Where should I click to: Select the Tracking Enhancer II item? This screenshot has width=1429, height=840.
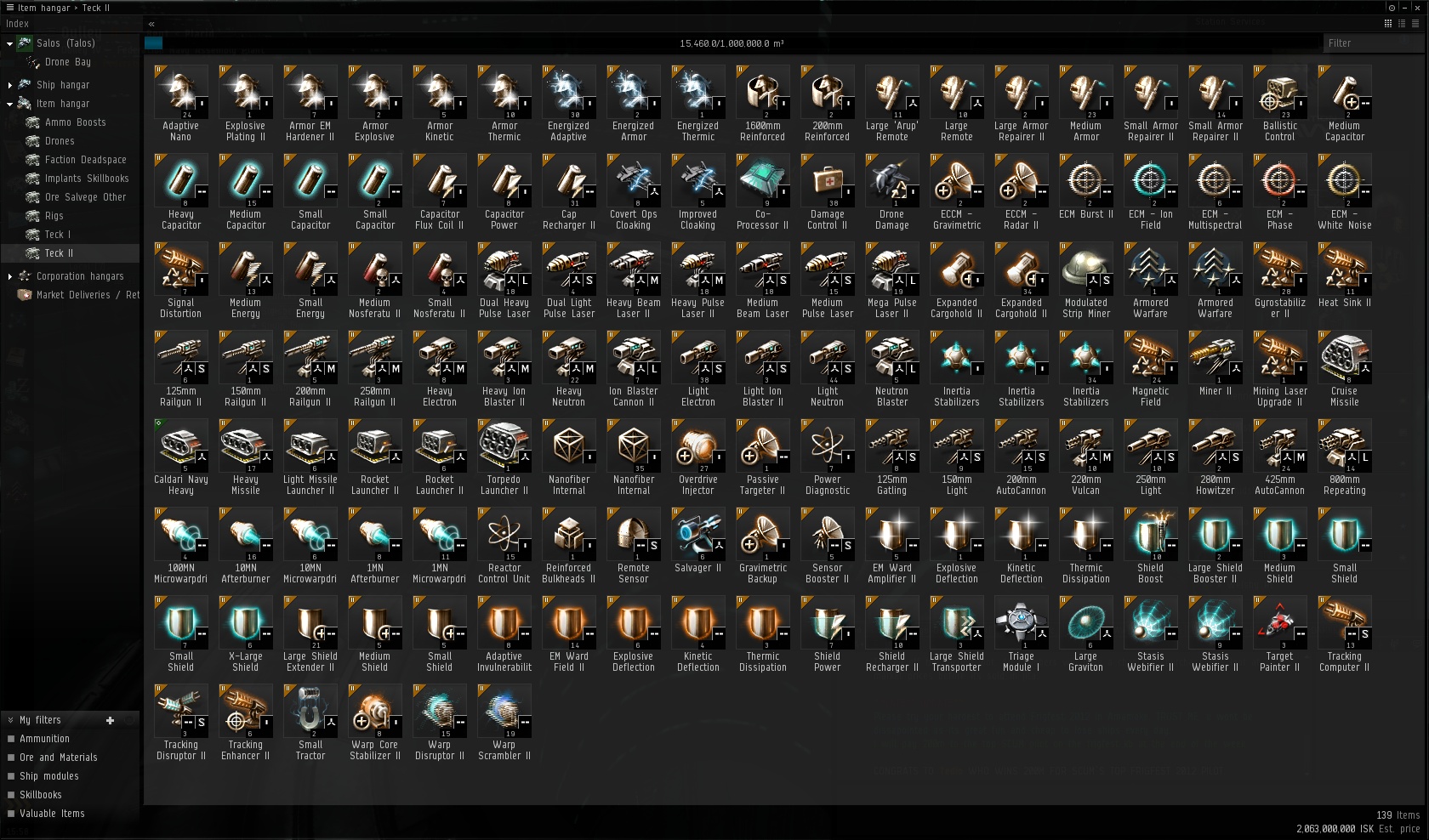(x=246, y=712)
